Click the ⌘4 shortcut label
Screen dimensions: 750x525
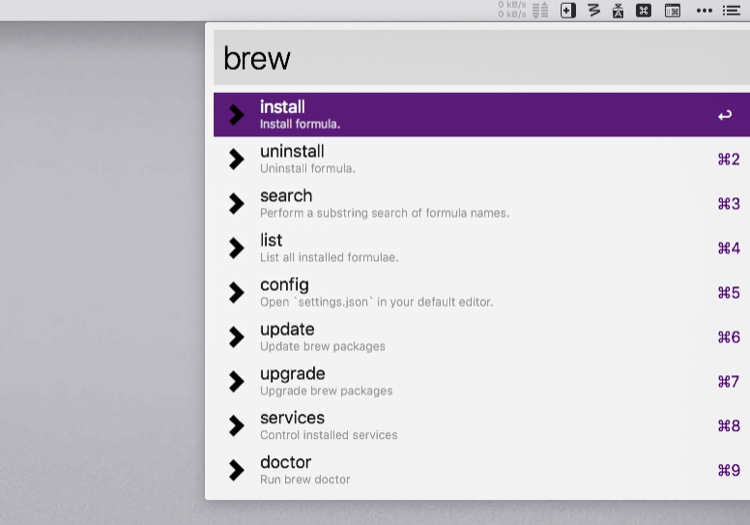pyautogui.click(x=729, y=248)
